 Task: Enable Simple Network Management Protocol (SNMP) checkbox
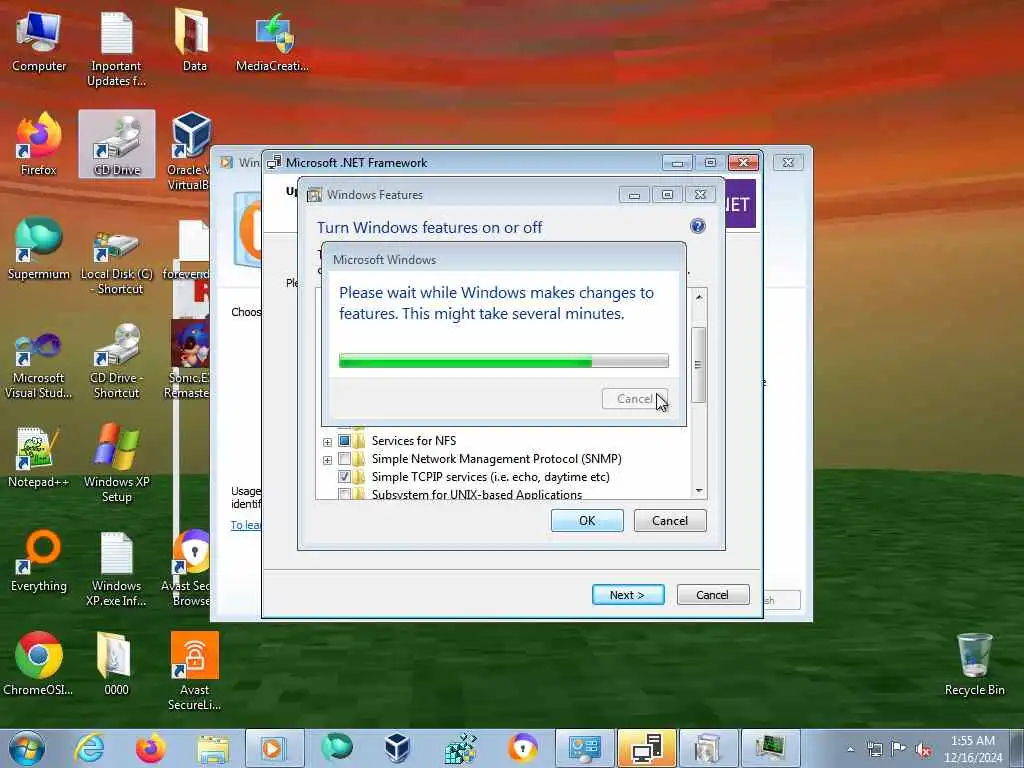point(344,458)
